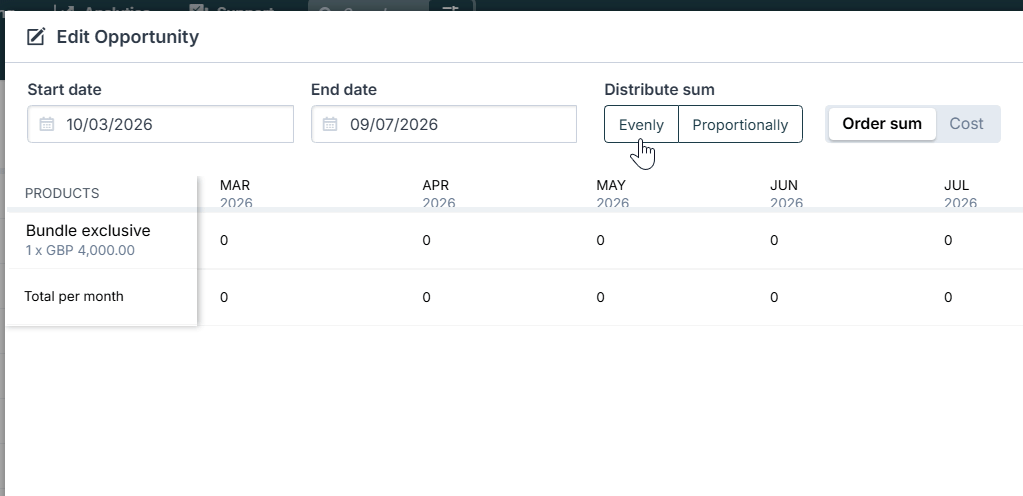This screenshot has height=496, width=1023.
Task: Click Bundle exclusive JUN 2026 value
Action: pyautogui.click(x=774, y=241)
